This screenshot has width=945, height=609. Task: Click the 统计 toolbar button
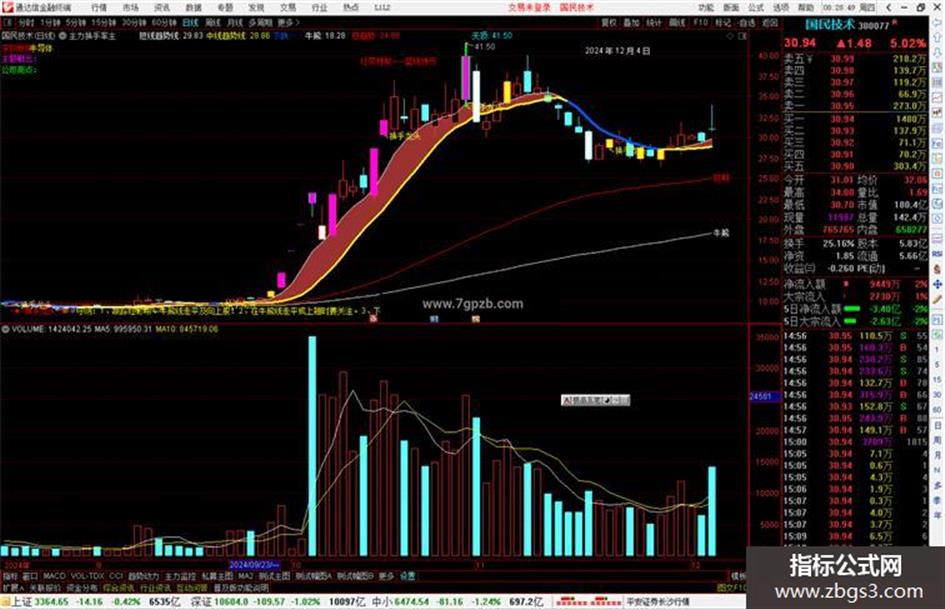(655, 23)
